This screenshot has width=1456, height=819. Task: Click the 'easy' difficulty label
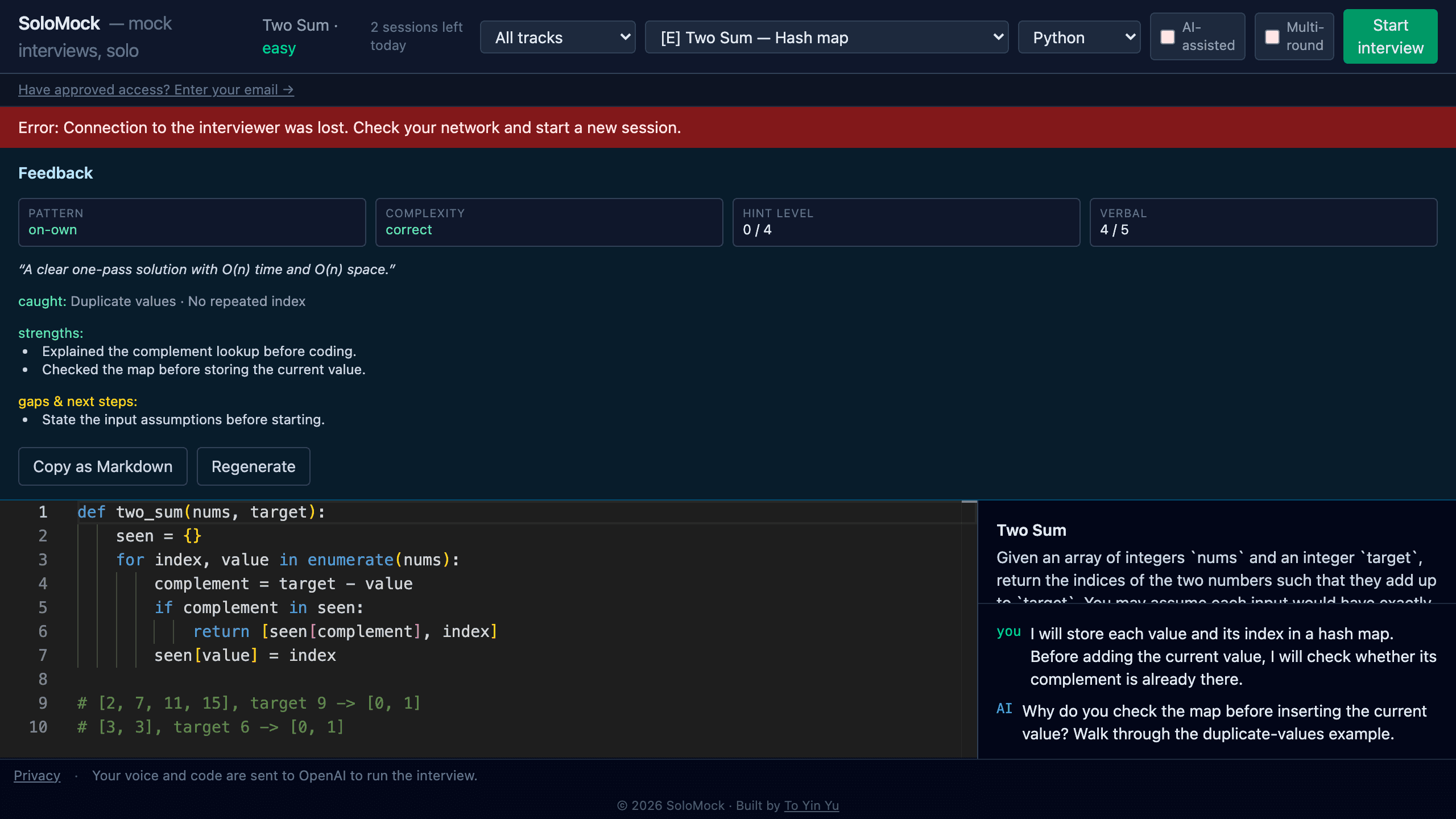279,48
